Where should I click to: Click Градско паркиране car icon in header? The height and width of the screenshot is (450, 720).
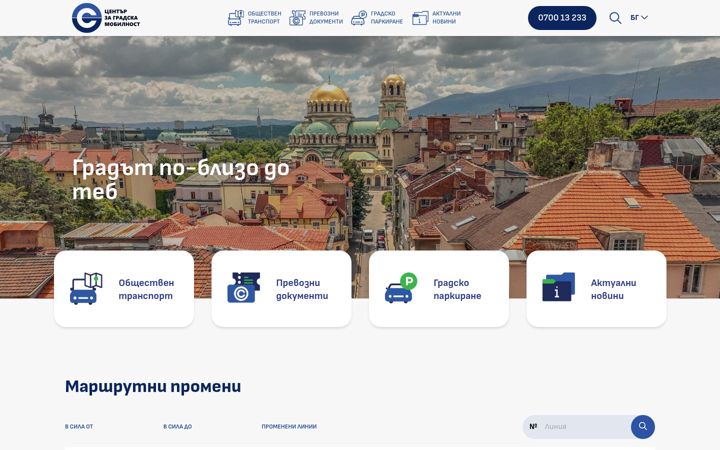[359, 18]
